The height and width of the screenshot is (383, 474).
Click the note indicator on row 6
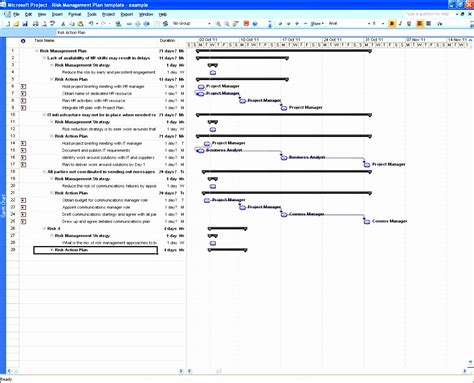coord(23,87)
